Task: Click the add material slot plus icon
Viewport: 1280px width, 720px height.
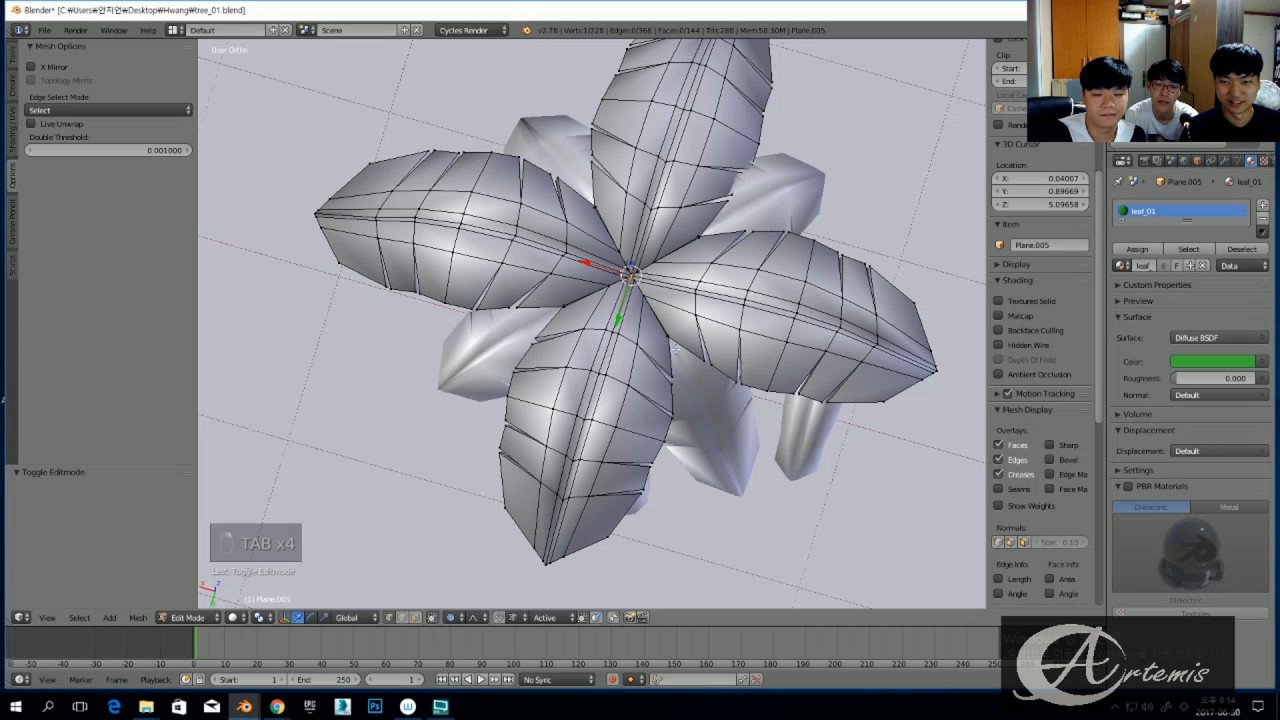Action: click(x=1262, y=205)
